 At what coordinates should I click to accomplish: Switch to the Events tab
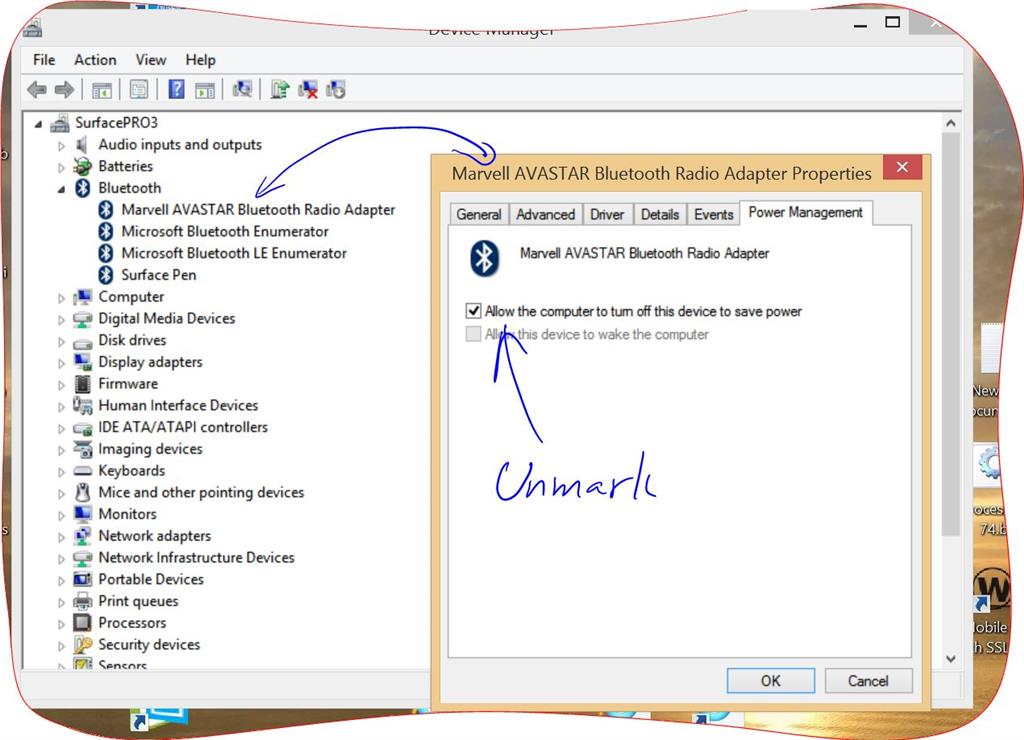pyautogui.click(x=714, y=214)
